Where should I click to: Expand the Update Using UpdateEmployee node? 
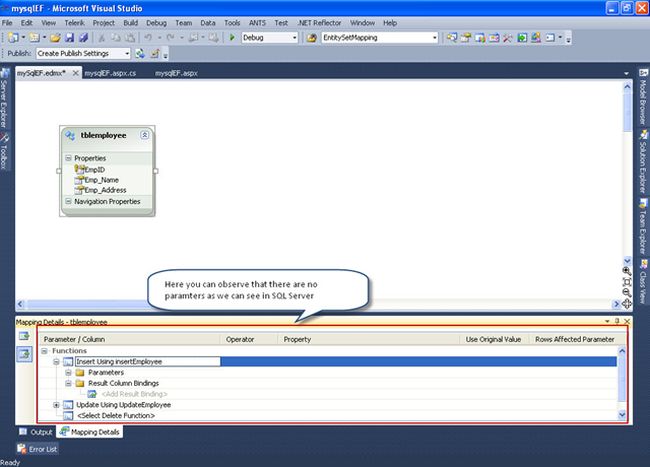pos(56,405)
